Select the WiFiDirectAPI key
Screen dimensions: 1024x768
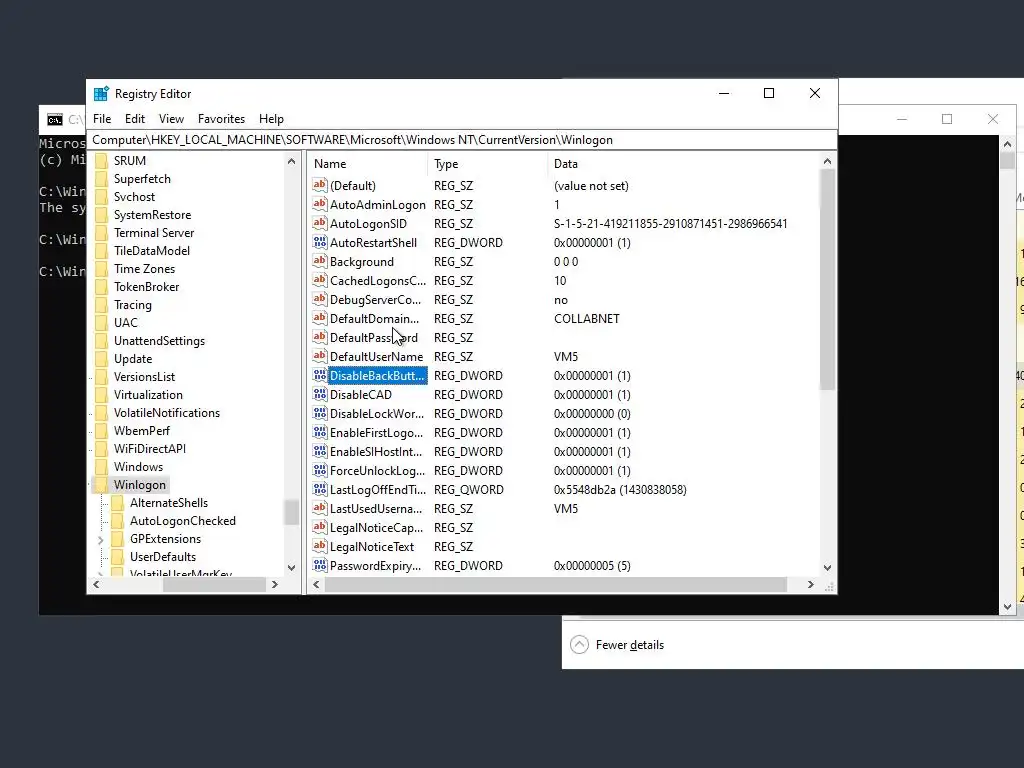pos(150,449)
